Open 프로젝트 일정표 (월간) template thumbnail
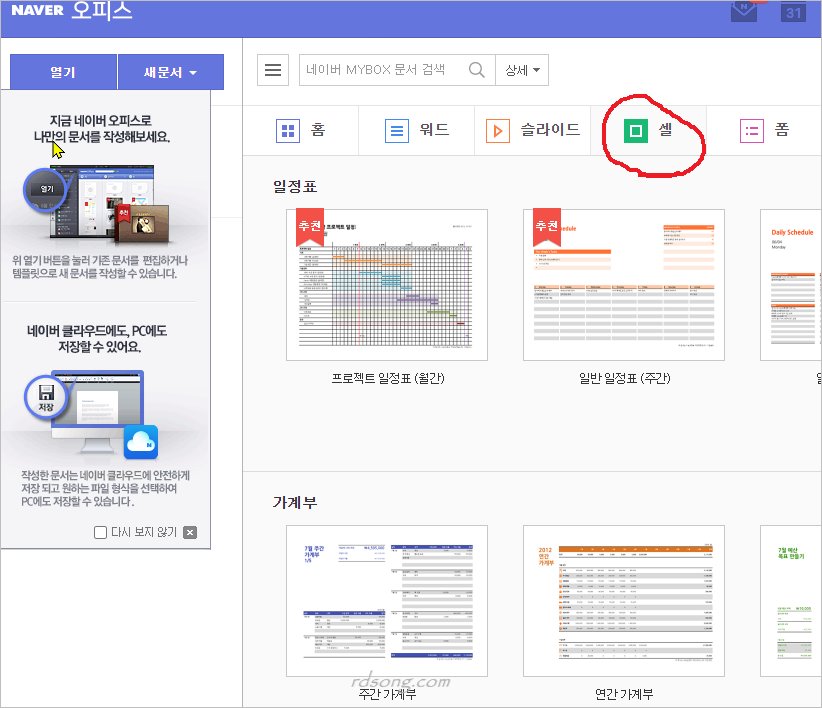822x708 pixels. pos(387,284)
